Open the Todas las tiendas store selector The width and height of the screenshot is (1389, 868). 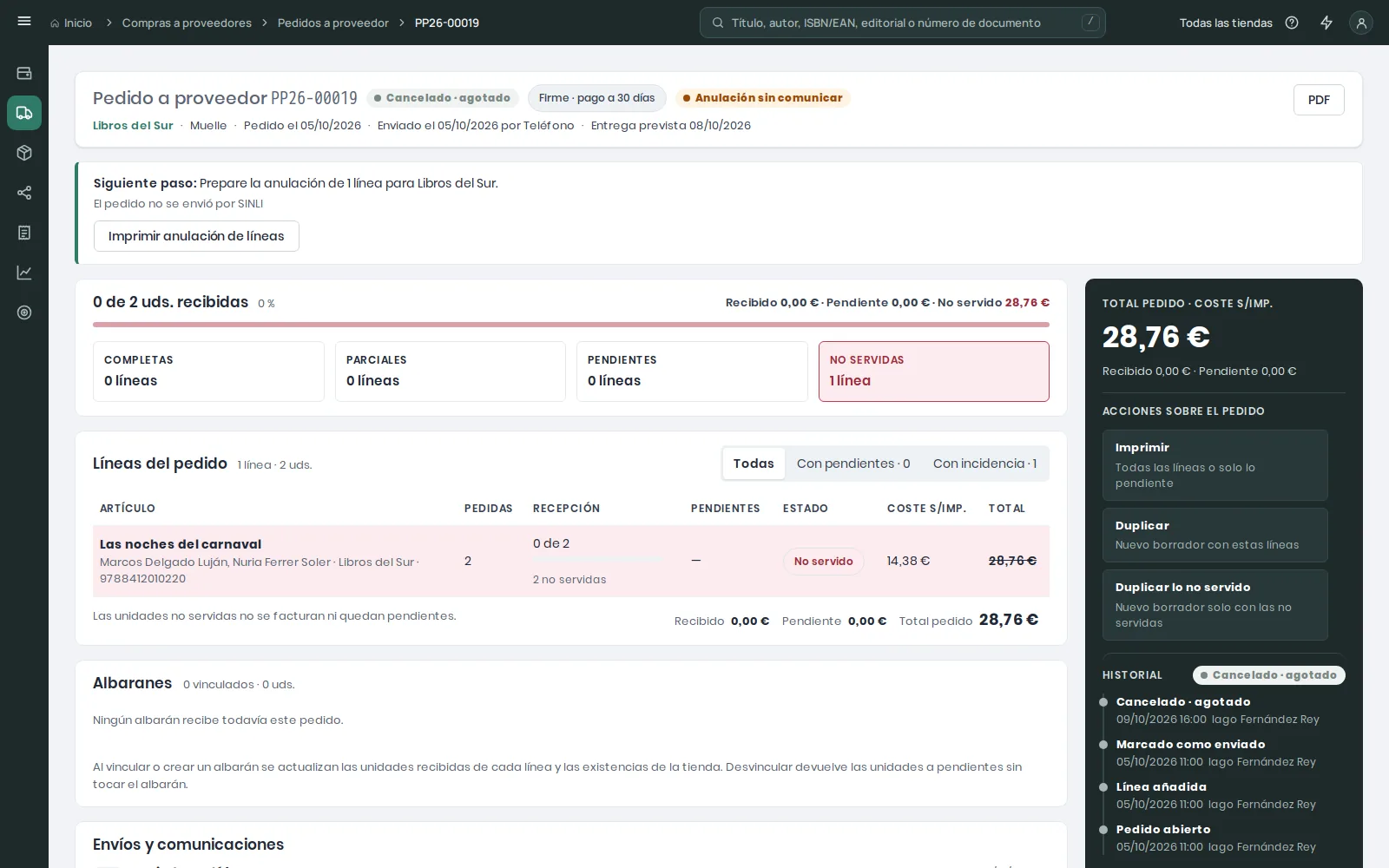(1226, 23)
